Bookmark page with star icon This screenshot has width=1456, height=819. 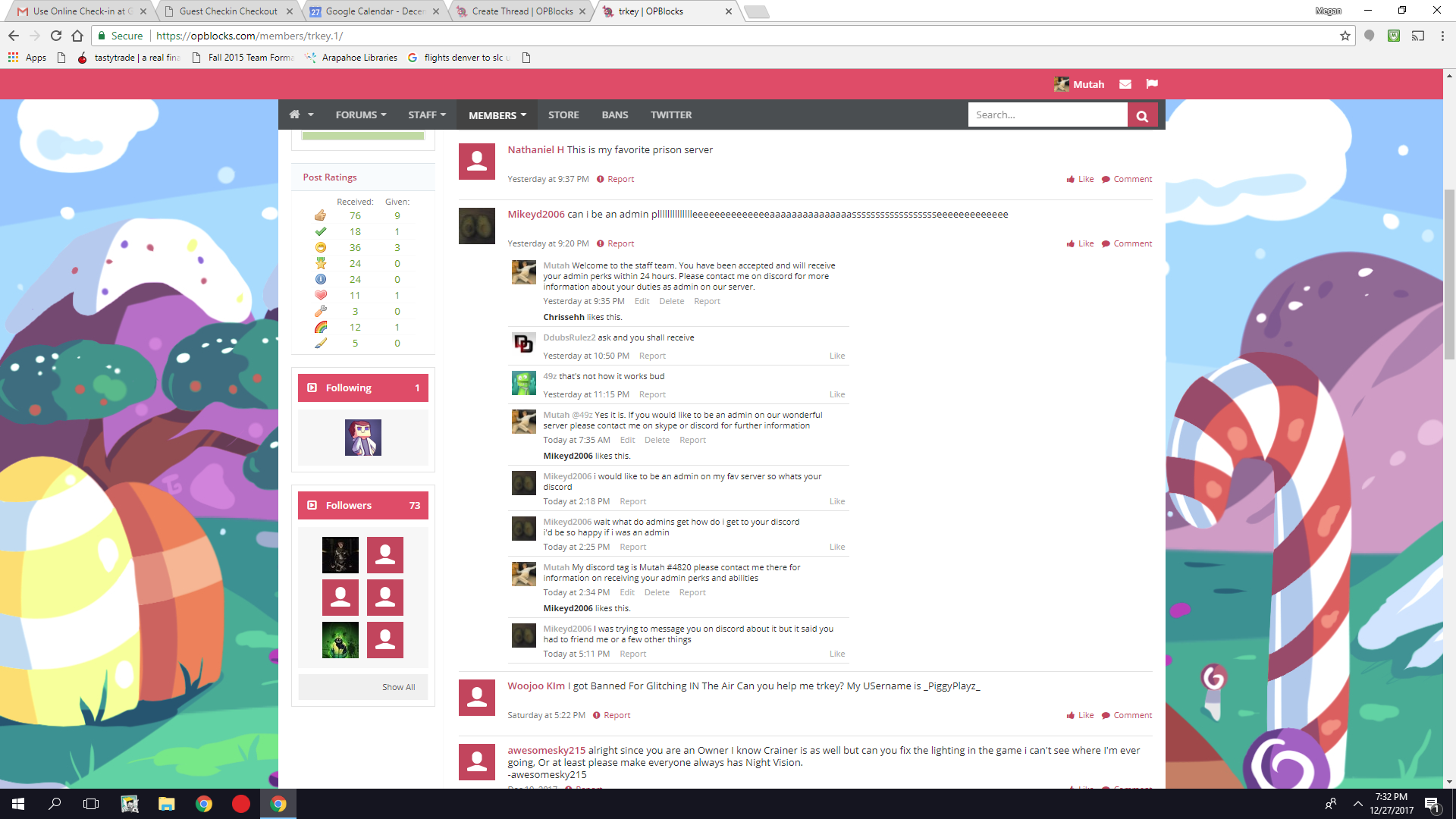[1345, 36]
